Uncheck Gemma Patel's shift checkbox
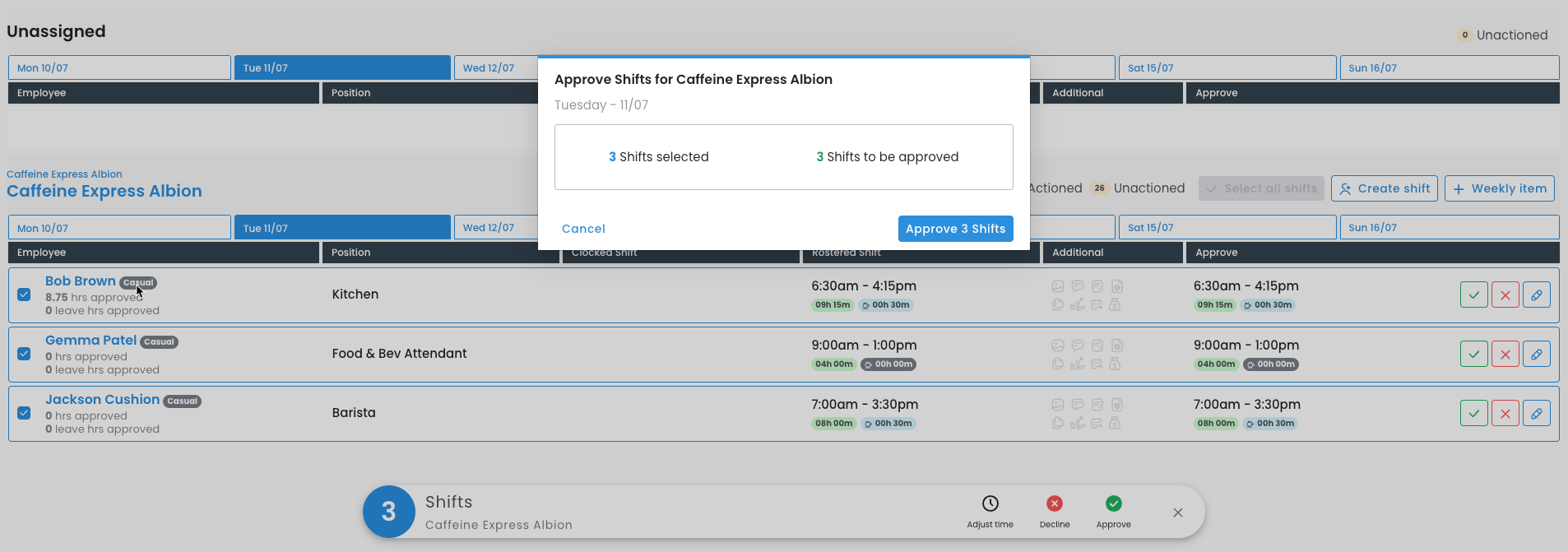 [x=24, y=354]
